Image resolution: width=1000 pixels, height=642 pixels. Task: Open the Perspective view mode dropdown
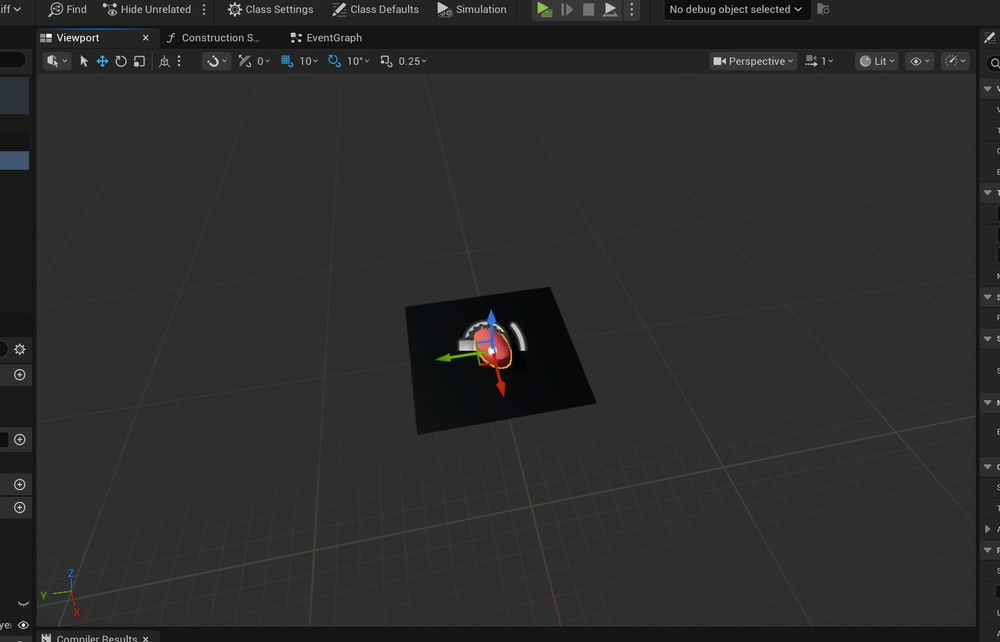(753, 61)
